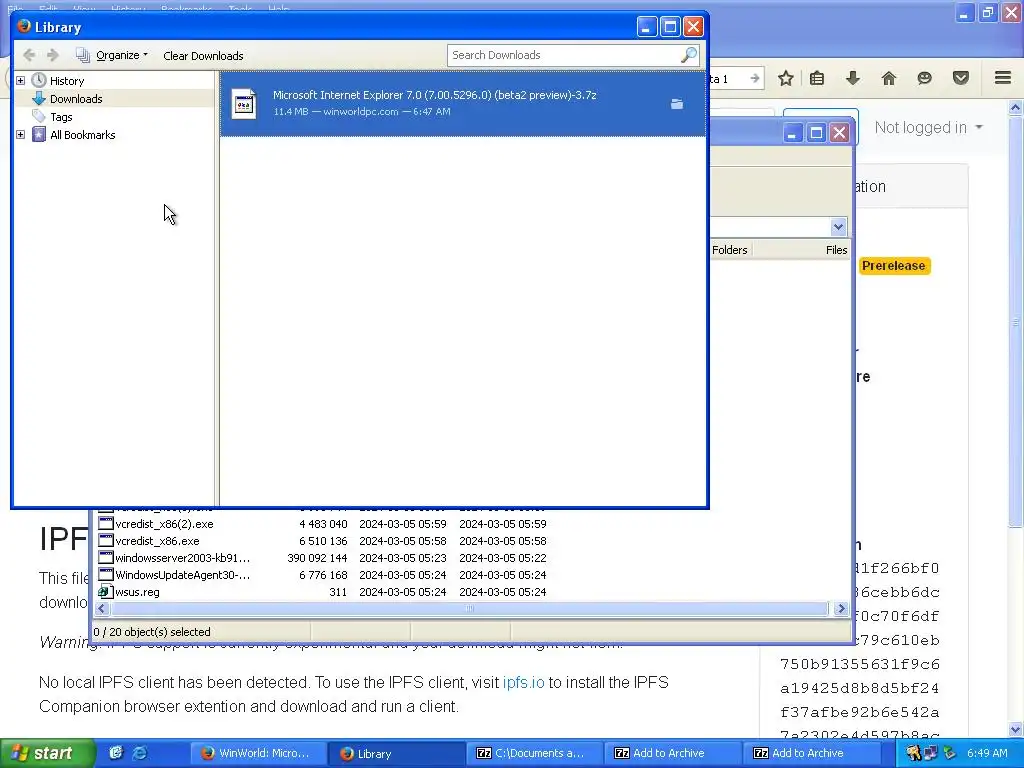This screenshot has height=768, width=1024.
Task: Click the All Bookmarks star icon
Action: click(39, 135)
